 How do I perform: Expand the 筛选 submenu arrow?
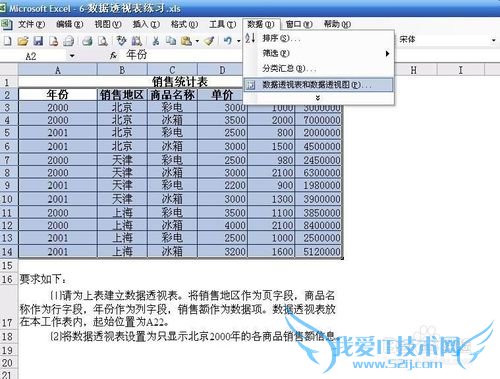pyautogui.click(x=387, y=53)
